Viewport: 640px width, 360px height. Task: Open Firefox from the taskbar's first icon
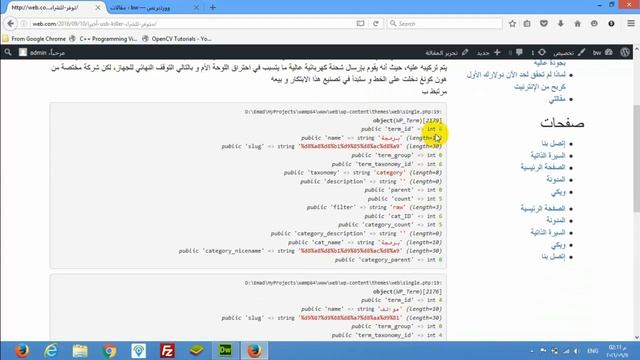22,351
